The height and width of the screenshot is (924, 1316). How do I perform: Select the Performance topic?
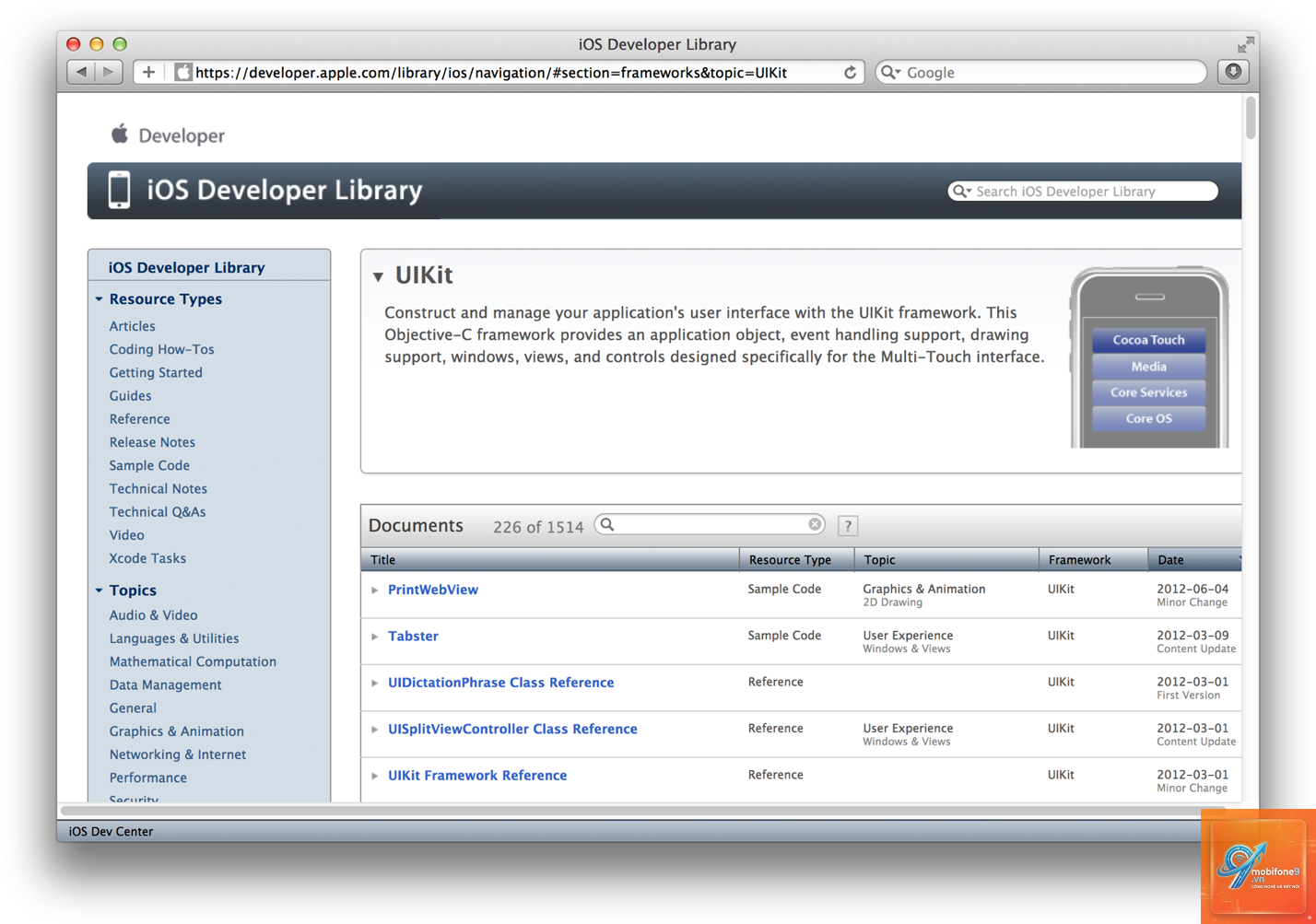pos(147,778)
